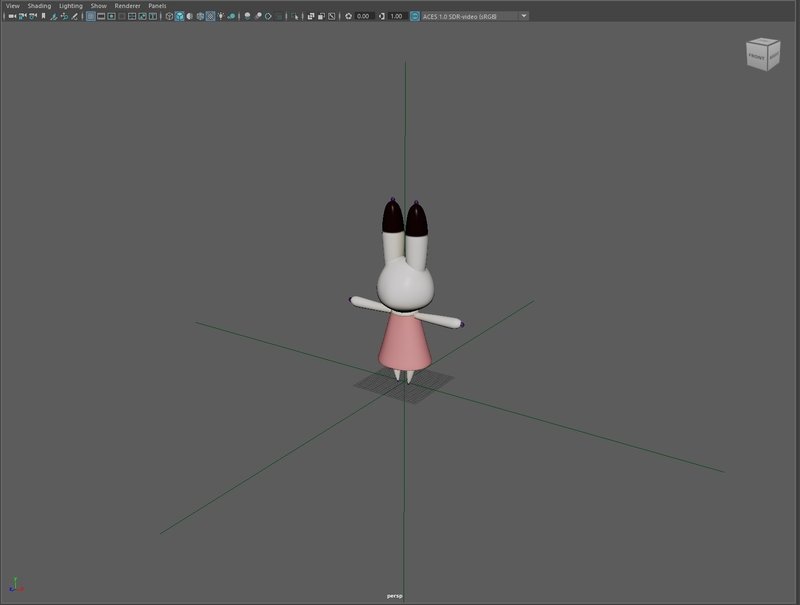Select the Grease Pencil tool icon

tap(74, 16)
